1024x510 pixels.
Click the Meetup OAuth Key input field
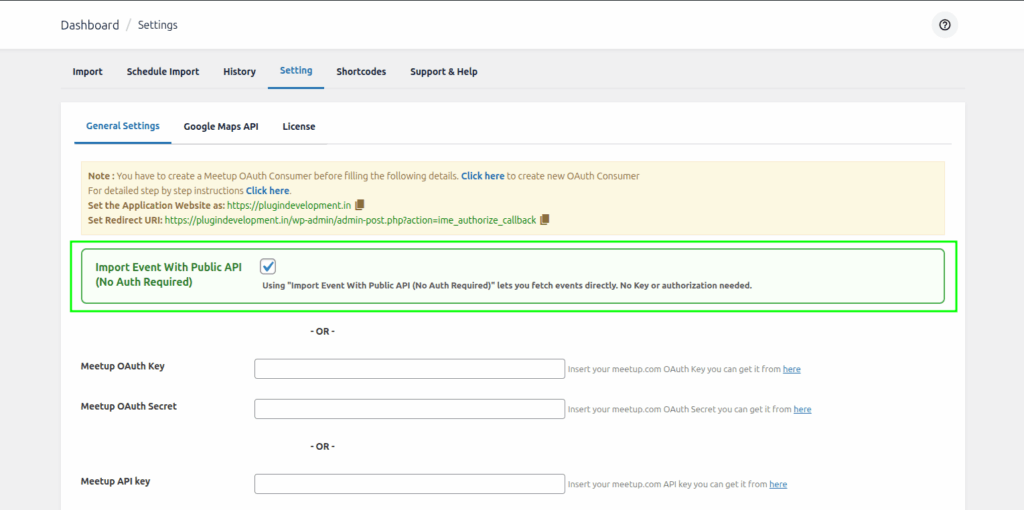[x=409, y=369]
